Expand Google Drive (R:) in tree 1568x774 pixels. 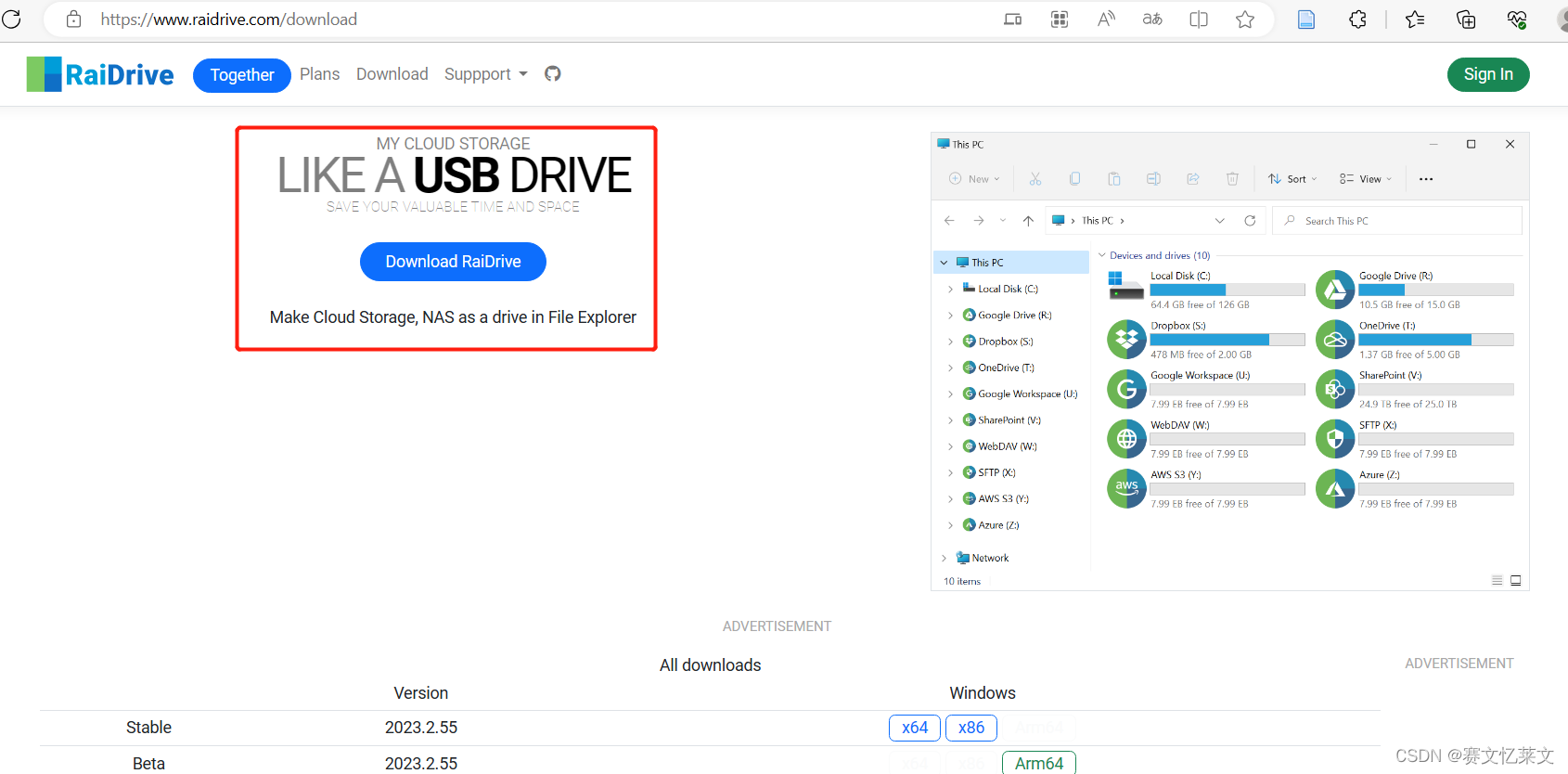[x=951, y=316]
